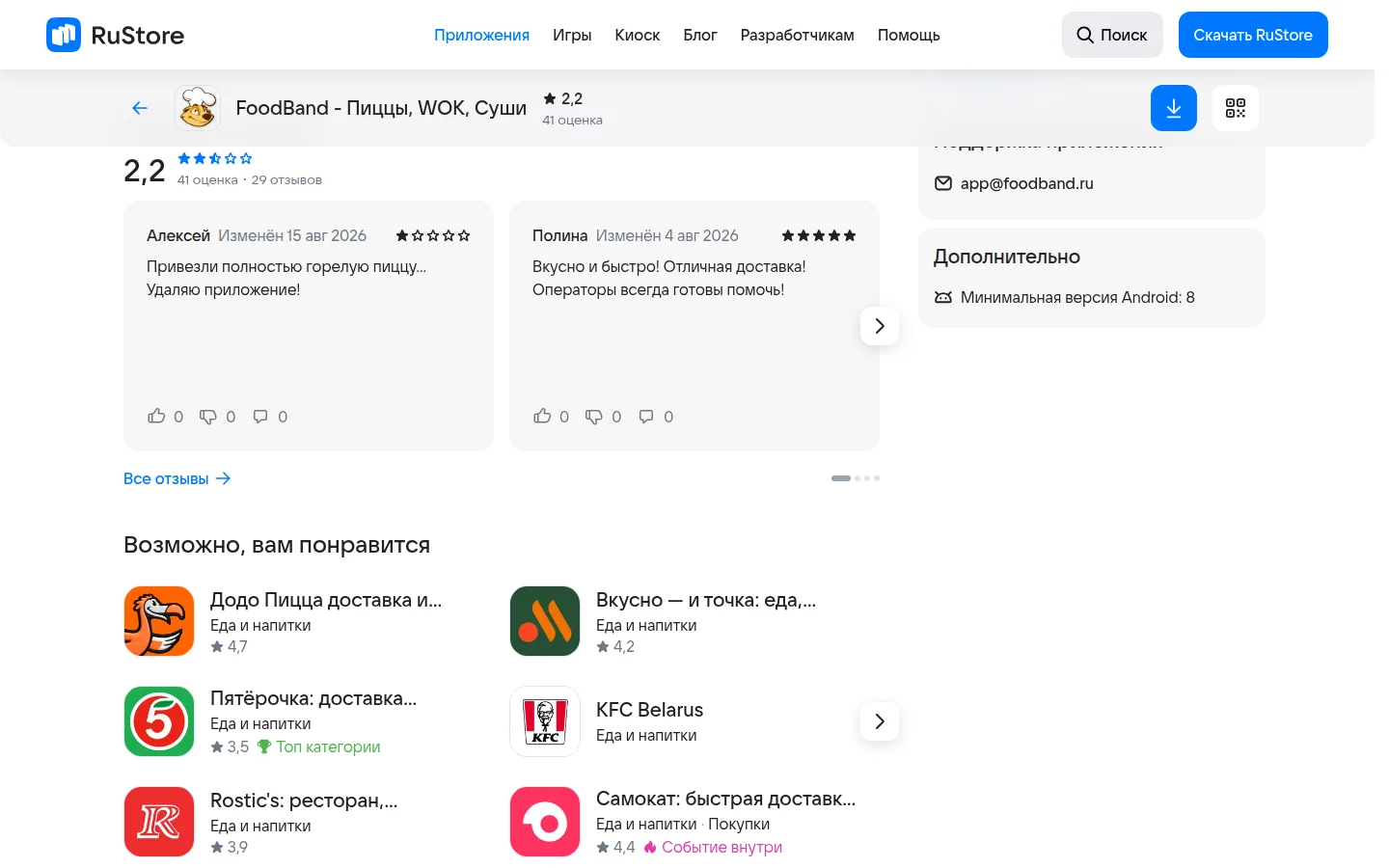Screen dimensions: 1389x868
Task: Like Алексей's review with thumbs up
Action: pyautogui.click(x=156, y=417)
